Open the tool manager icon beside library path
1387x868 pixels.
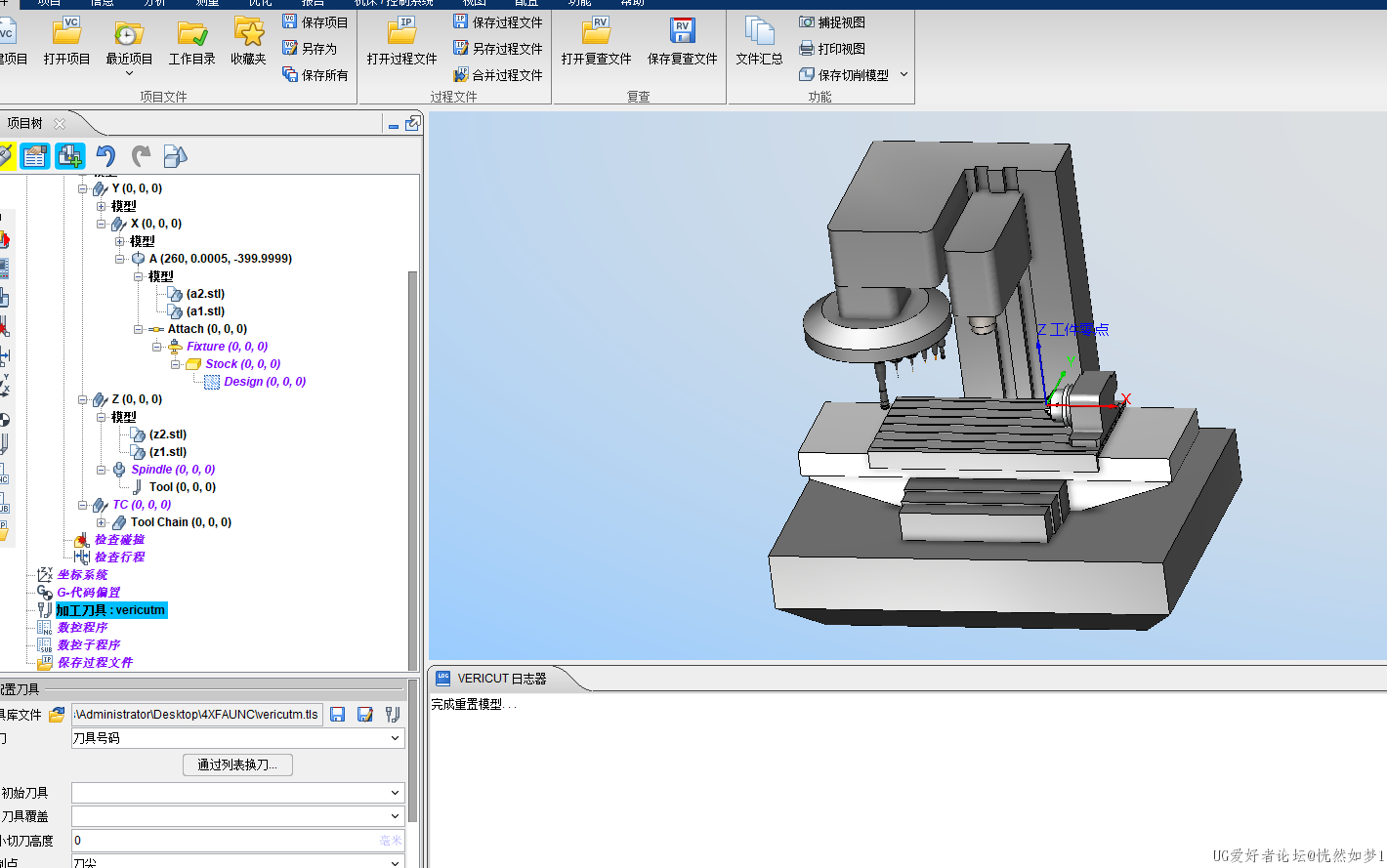pos(392,715)
